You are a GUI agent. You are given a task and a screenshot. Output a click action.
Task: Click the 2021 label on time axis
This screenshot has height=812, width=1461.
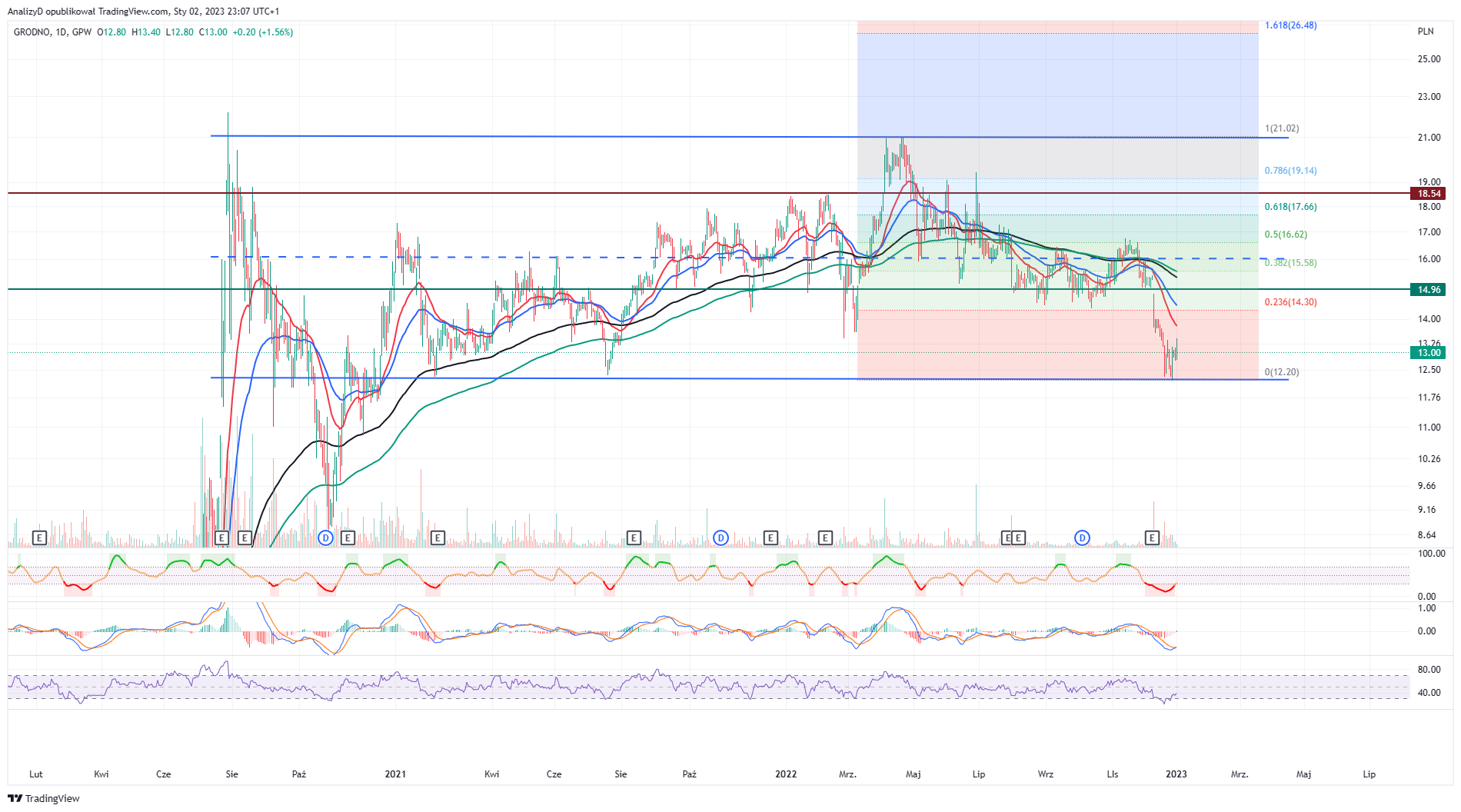[x=395, y=774]
